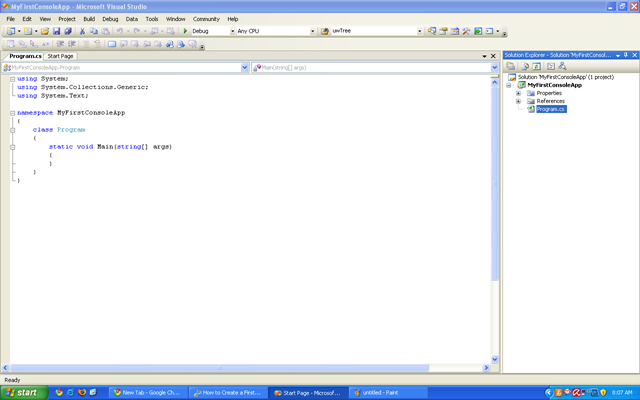The image size is (640, 400).
Task: Click the horizontal scrollbar right arrow in editor
Action: pos(486,368)
